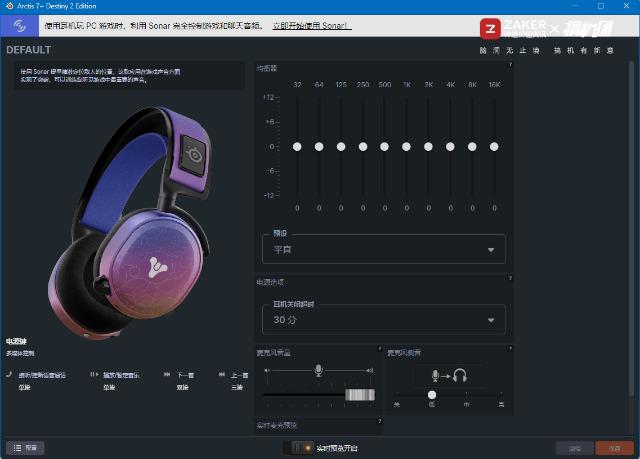This screenshot has height=459, width=640.
Task: Open the headset off timer dropdown 30 分
Action: 384,320
